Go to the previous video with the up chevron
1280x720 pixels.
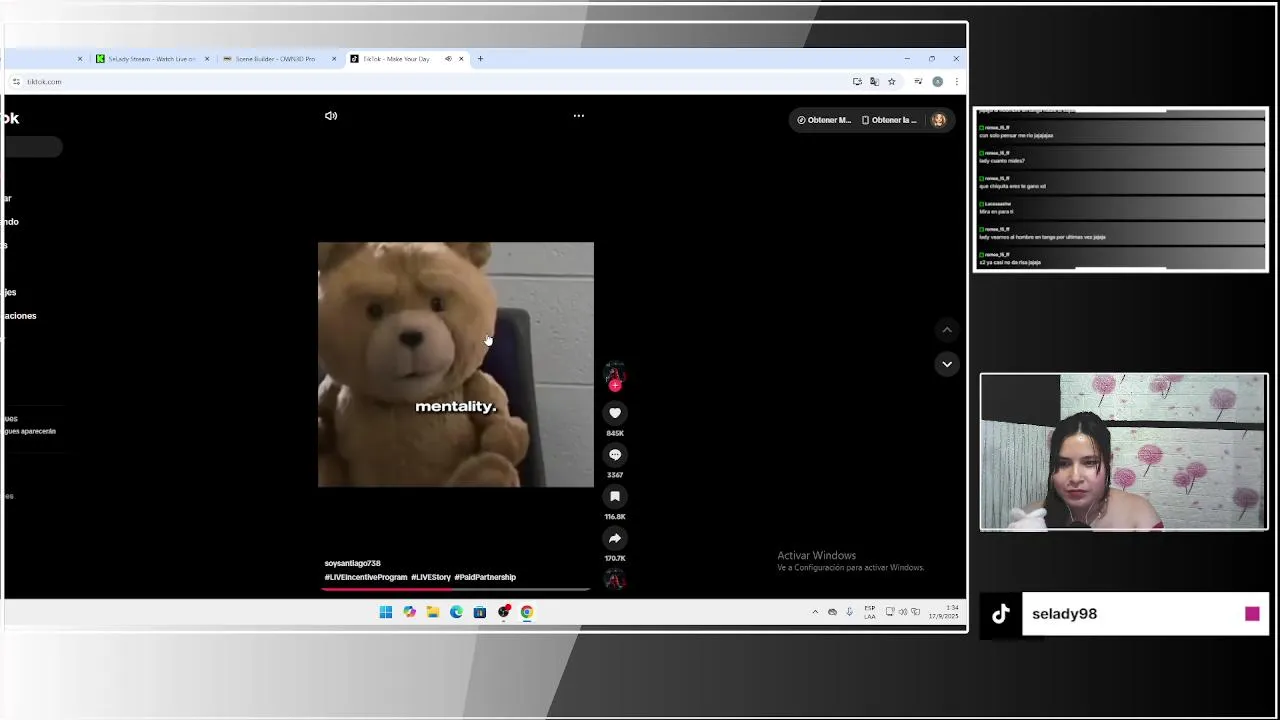(x=947, y=330)
